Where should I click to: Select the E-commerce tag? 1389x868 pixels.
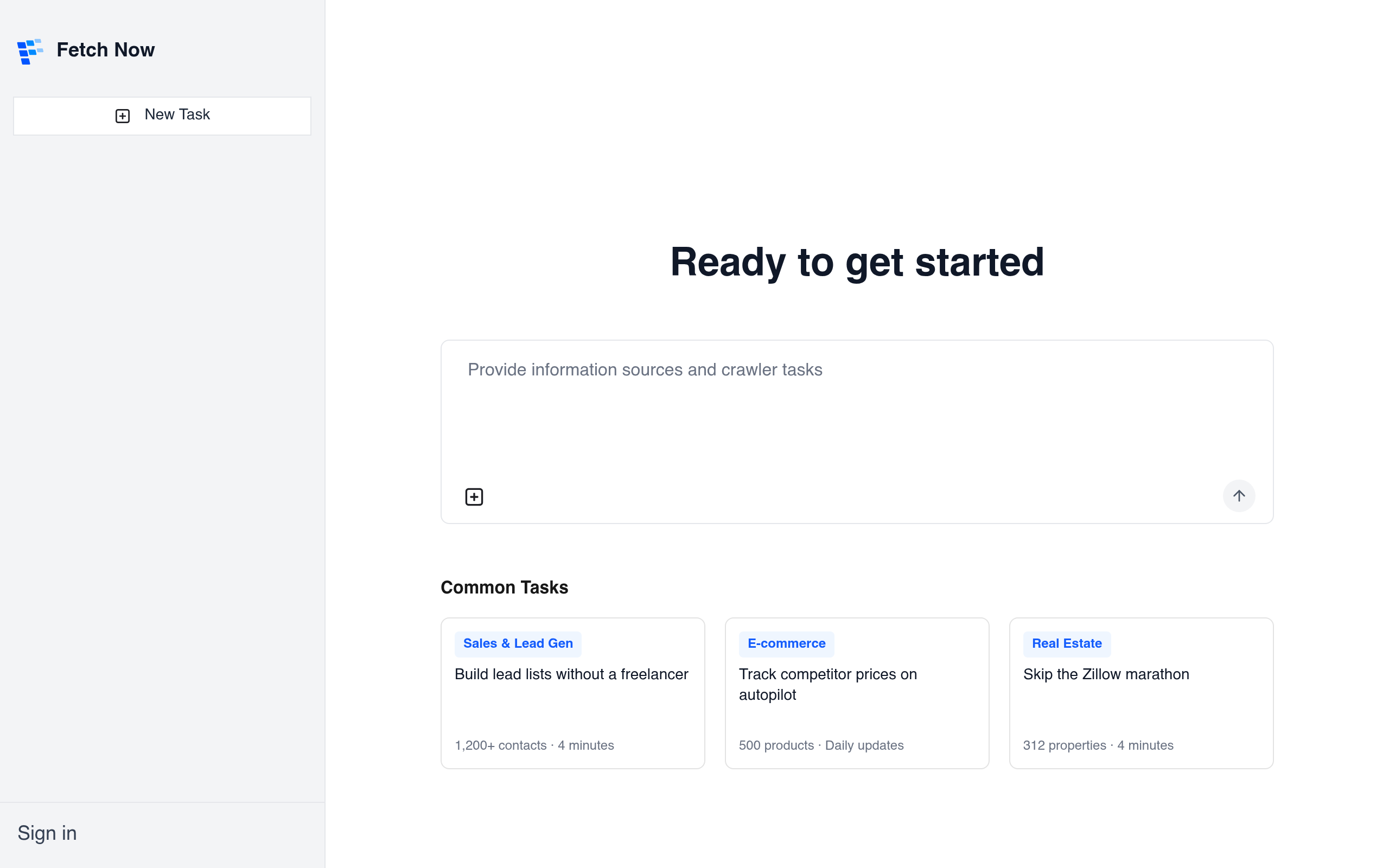pos(786,643)
